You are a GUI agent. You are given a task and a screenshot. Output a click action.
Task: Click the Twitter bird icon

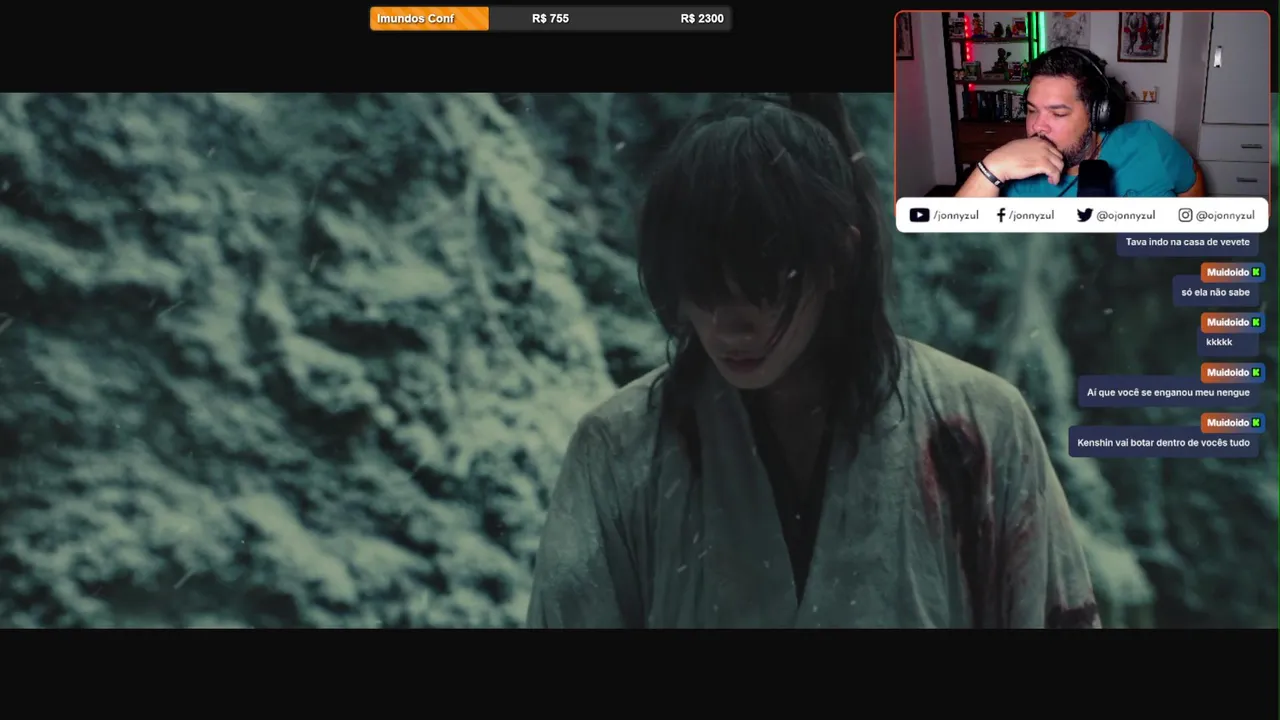point(1085,215)
